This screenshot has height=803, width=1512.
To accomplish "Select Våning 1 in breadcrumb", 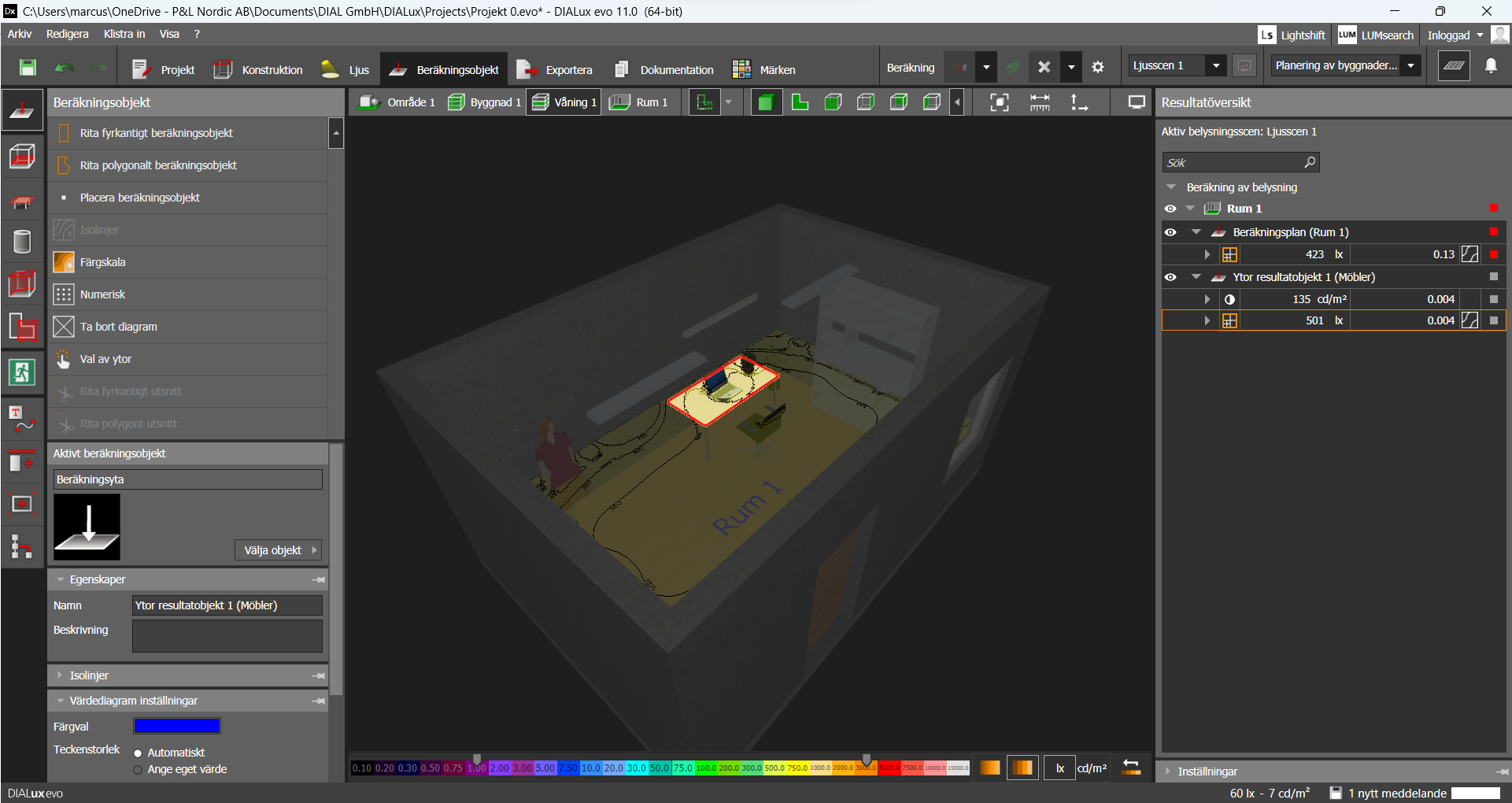I will [564, 102].
